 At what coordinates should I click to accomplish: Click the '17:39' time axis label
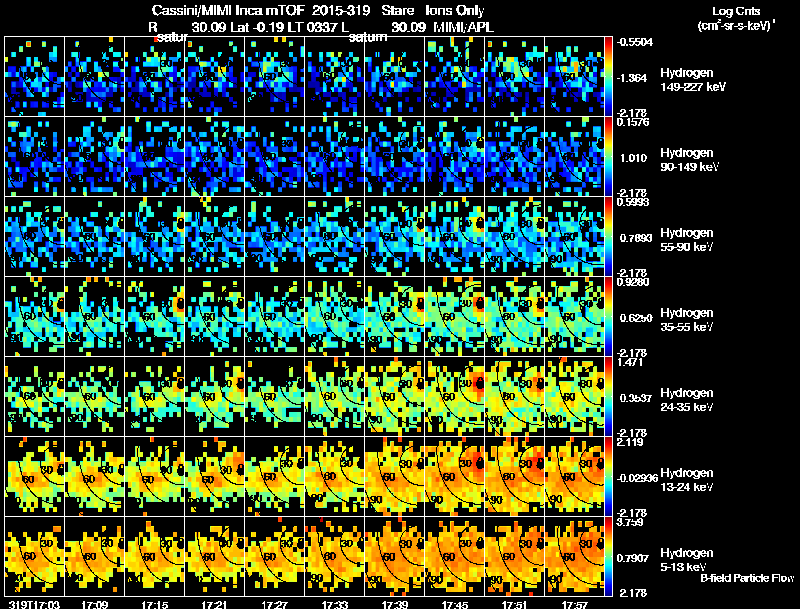[x=395, y=604]
